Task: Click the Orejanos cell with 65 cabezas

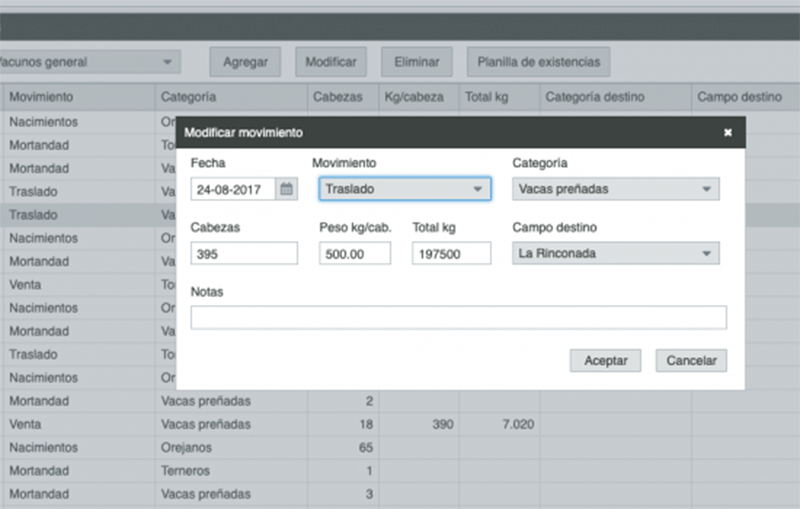Action: [x=231, y=447]
